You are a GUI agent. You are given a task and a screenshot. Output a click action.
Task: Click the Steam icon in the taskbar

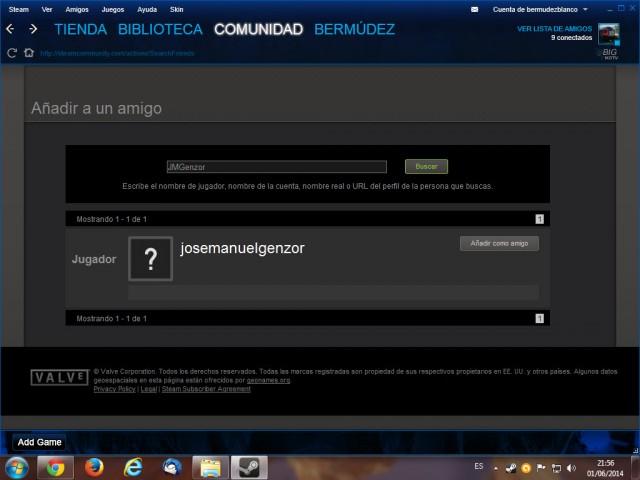tap(250, 467)
